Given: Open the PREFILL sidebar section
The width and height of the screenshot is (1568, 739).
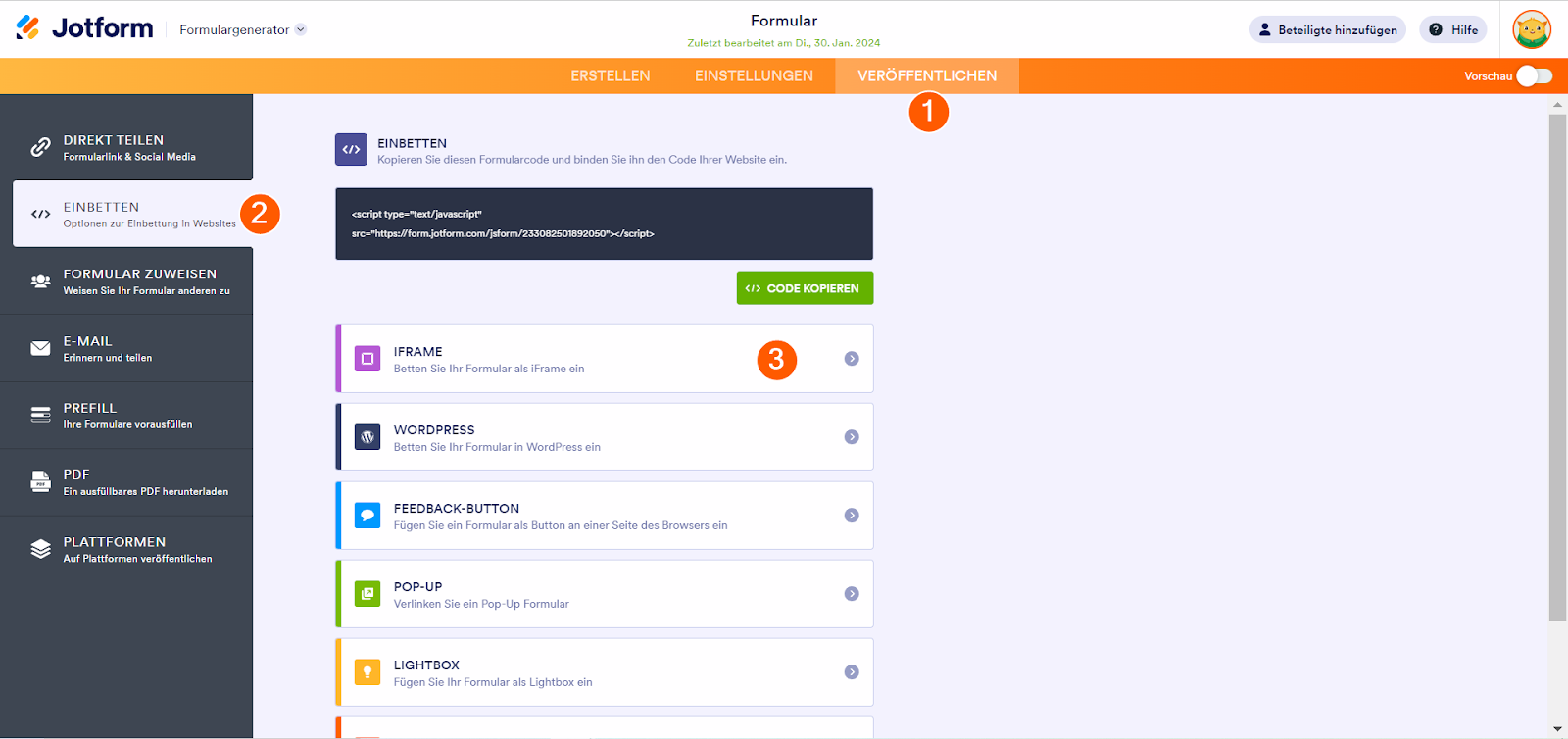Looking at the screenshot, I should coord(126,415).
